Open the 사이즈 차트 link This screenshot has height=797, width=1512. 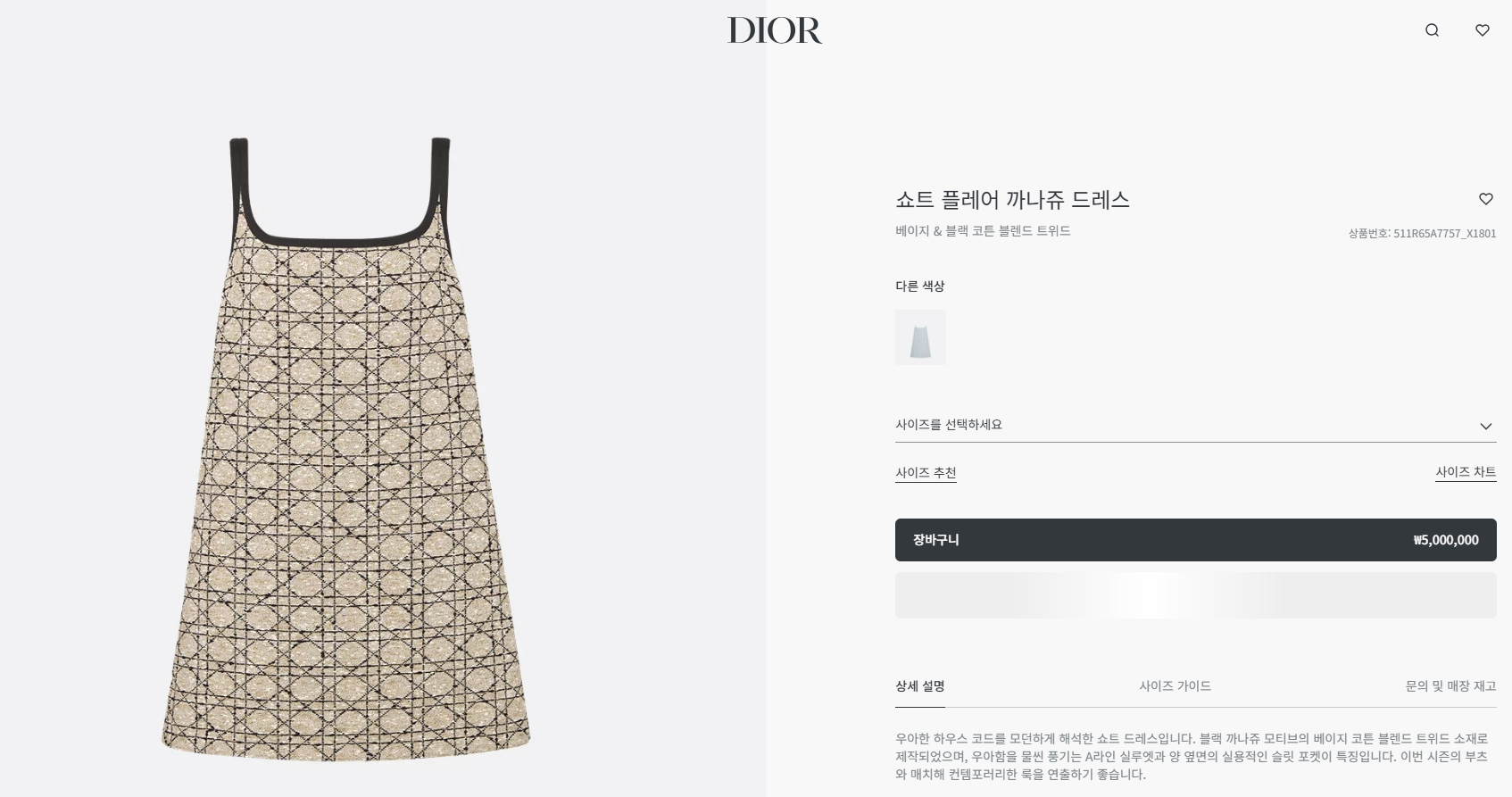click(x=1466, y=472)
